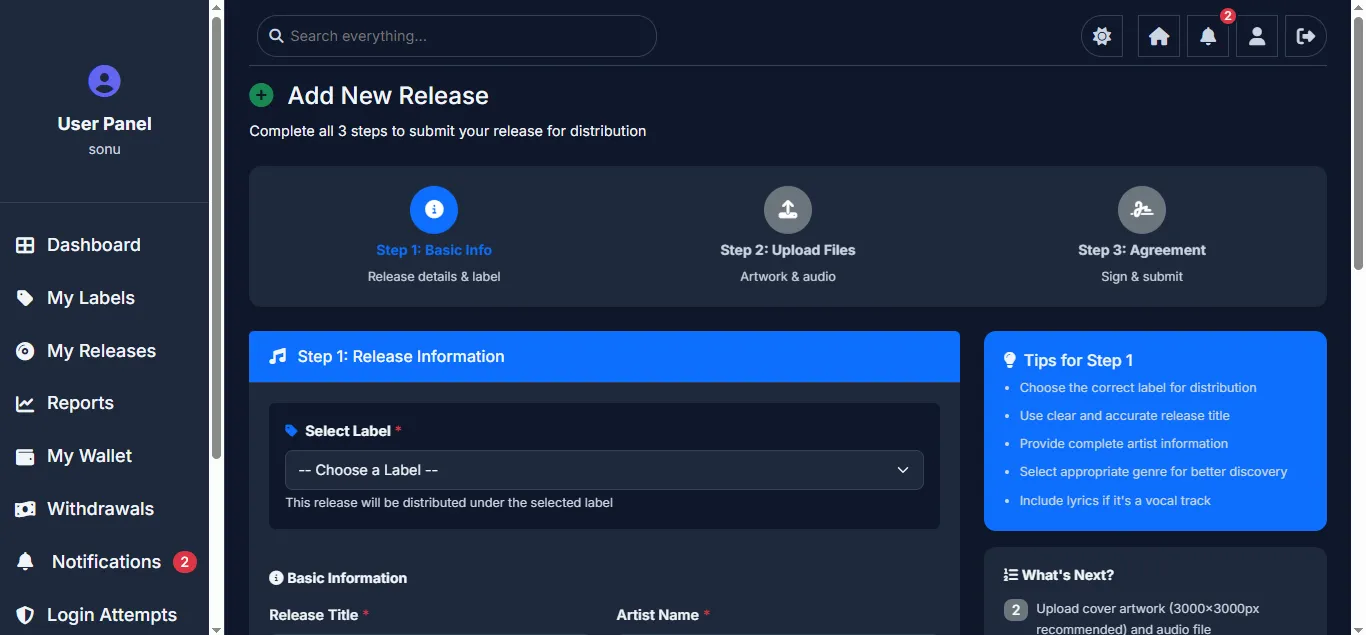Open the user profile icon in top bar
This screenshot has width=1366, height=635.
click(1257, 36)
